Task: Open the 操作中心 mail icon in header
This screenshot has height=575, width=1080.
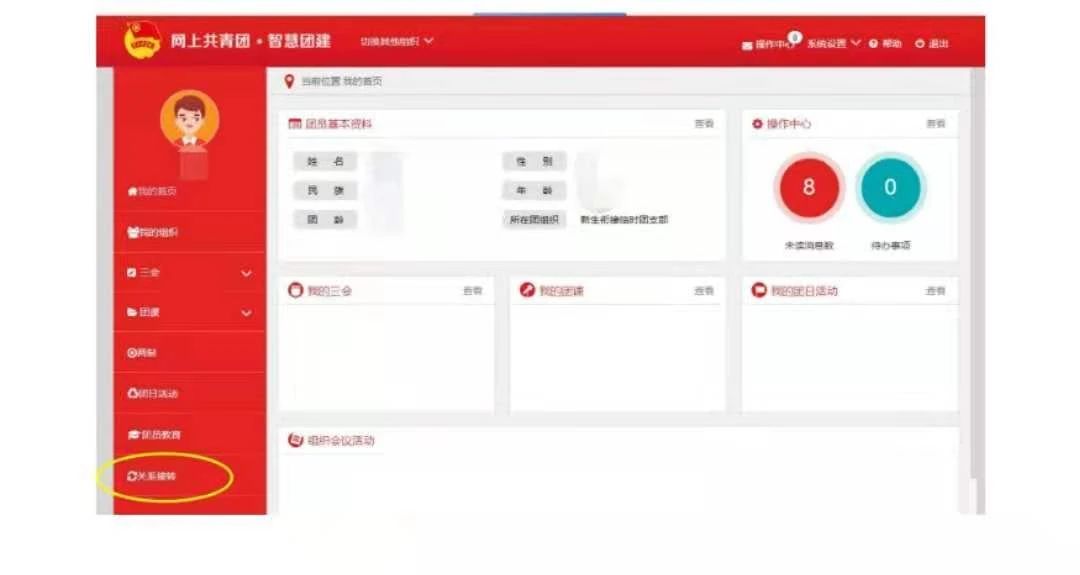Action: pos(747,45)
